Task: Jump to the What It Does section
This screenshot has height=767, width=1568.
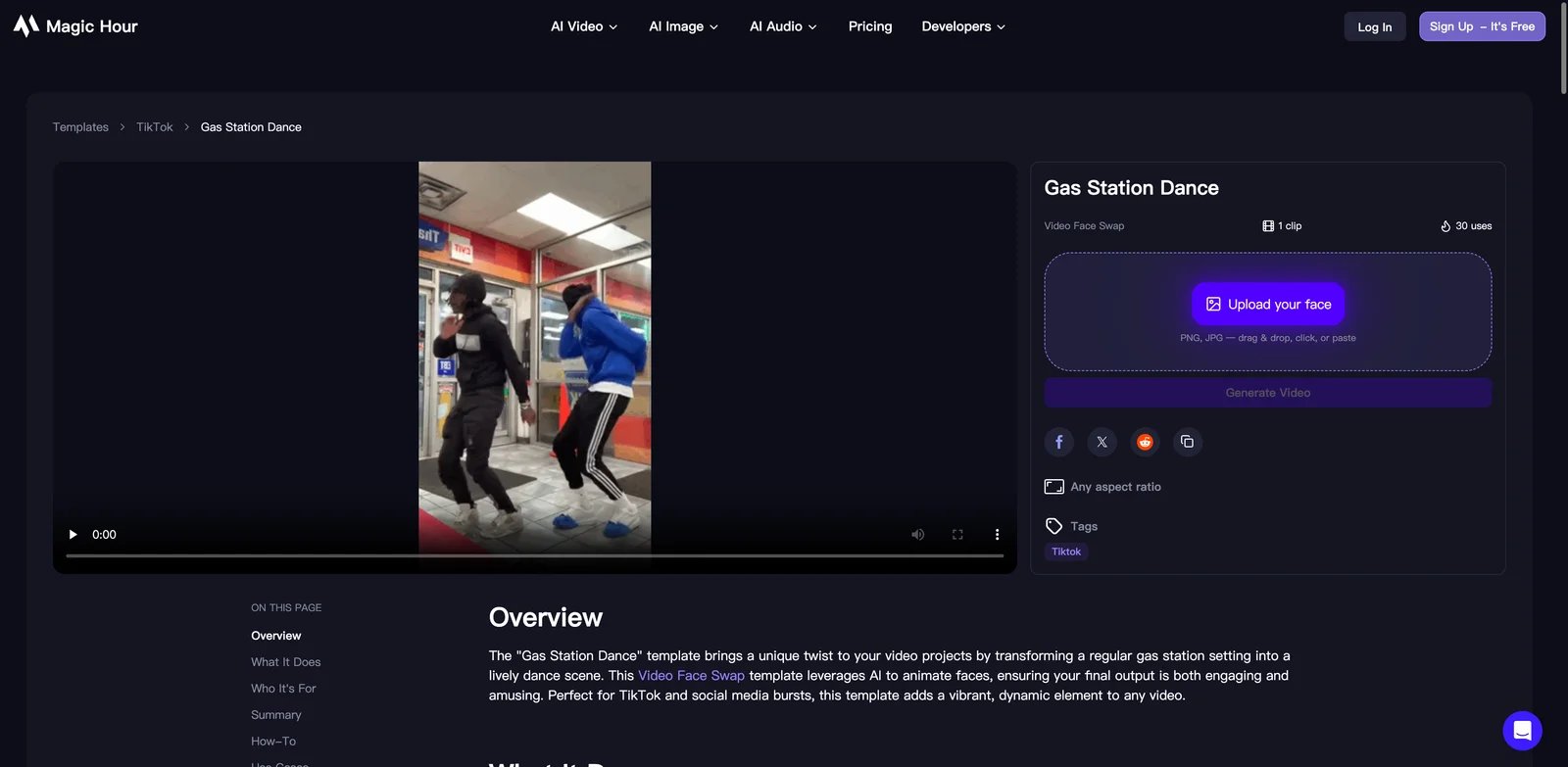Action: (286, 662)
